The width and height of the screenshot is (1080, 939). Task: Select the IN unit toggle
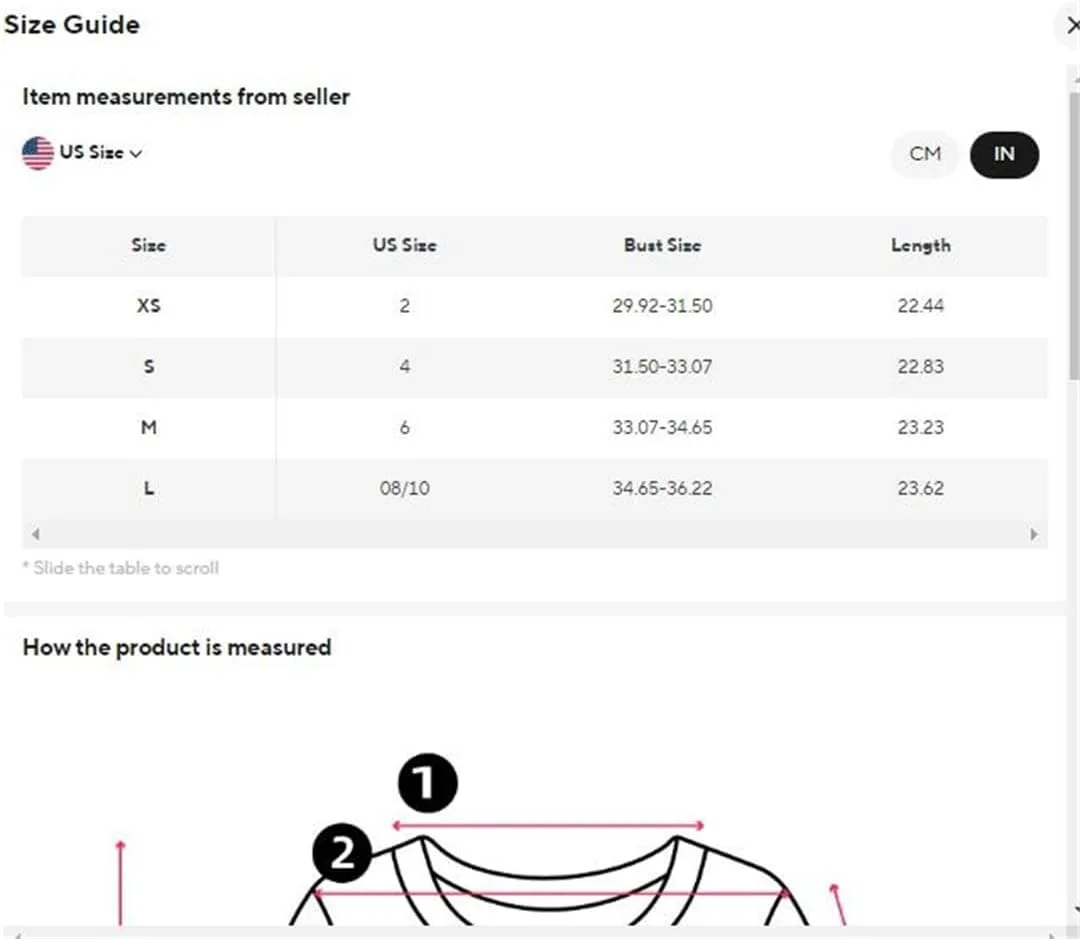click(1004, 154)
